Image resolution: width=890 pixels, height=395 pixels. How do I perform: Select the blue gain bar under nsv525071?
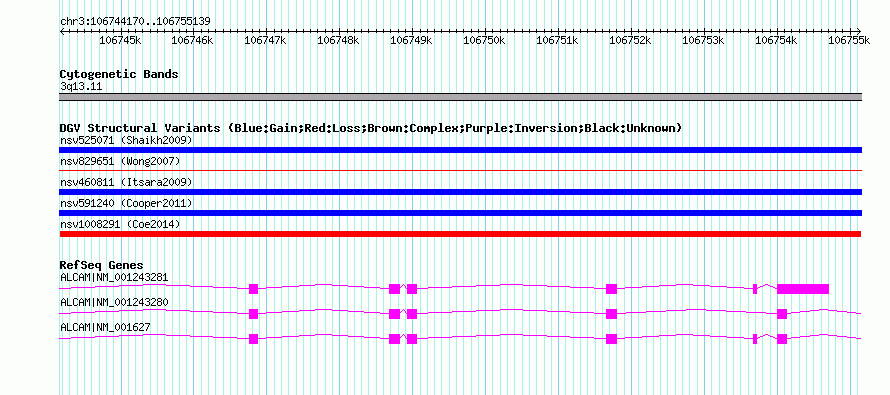[x=460, y=150]
